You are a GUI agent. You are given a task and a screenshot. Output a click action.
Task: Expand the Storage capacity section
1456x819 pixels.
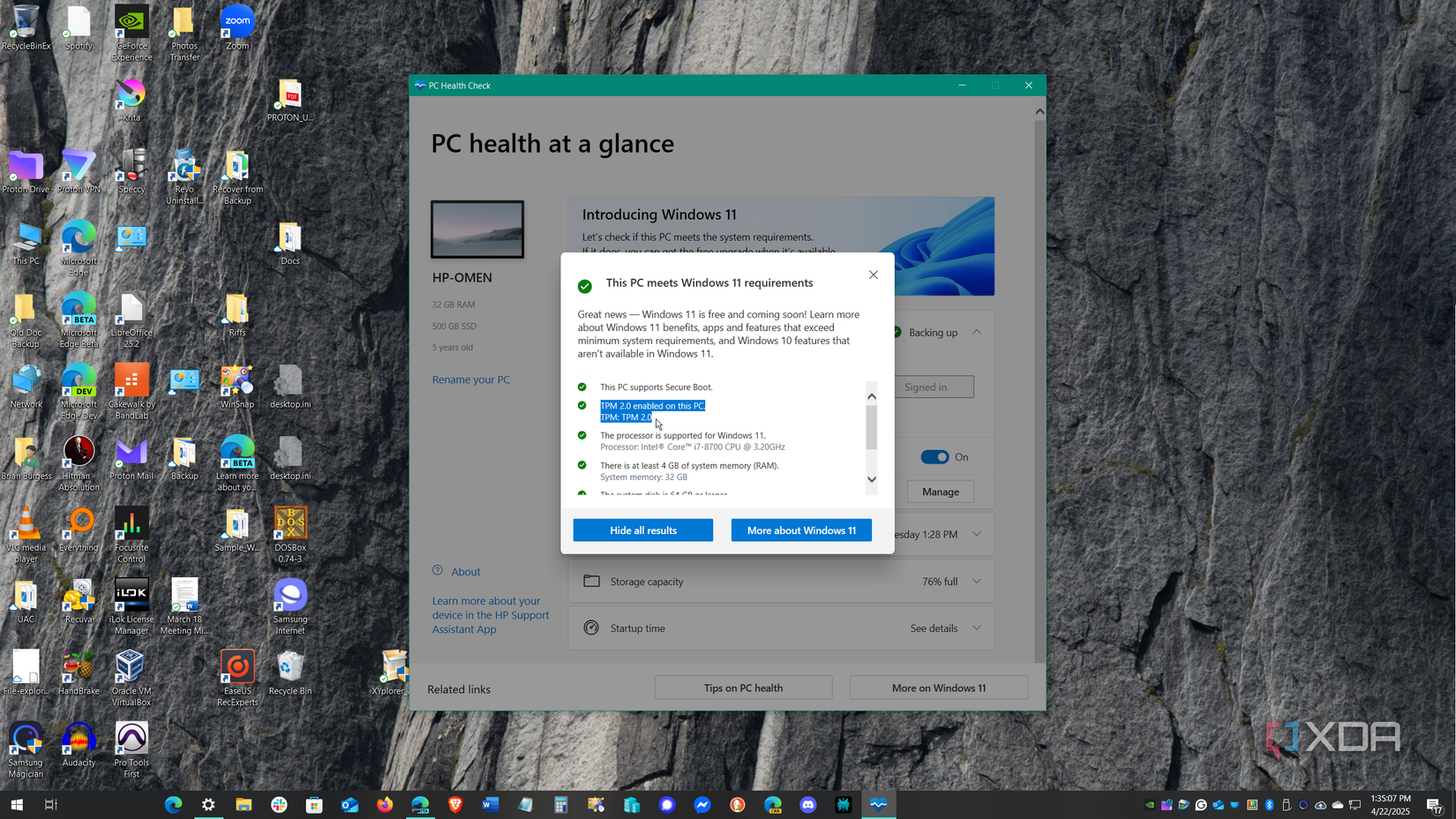(977, 581)
